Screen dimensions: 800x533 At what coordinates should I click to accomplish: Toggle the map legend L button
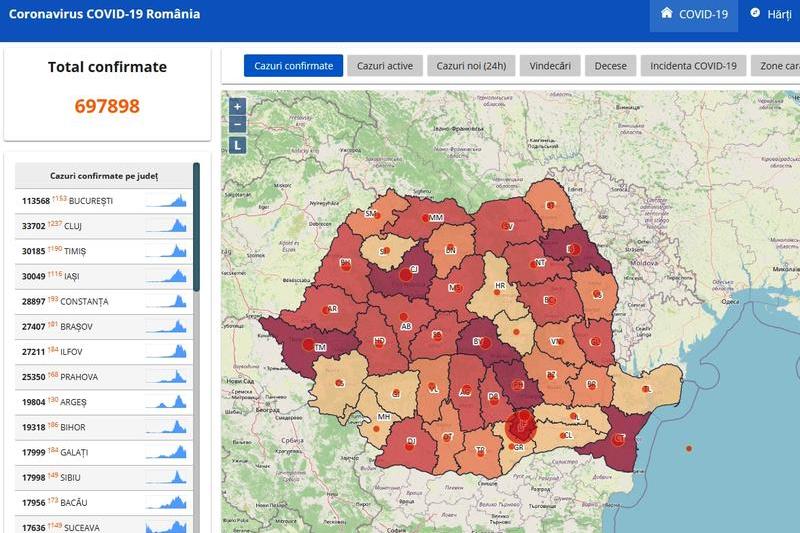237,145
